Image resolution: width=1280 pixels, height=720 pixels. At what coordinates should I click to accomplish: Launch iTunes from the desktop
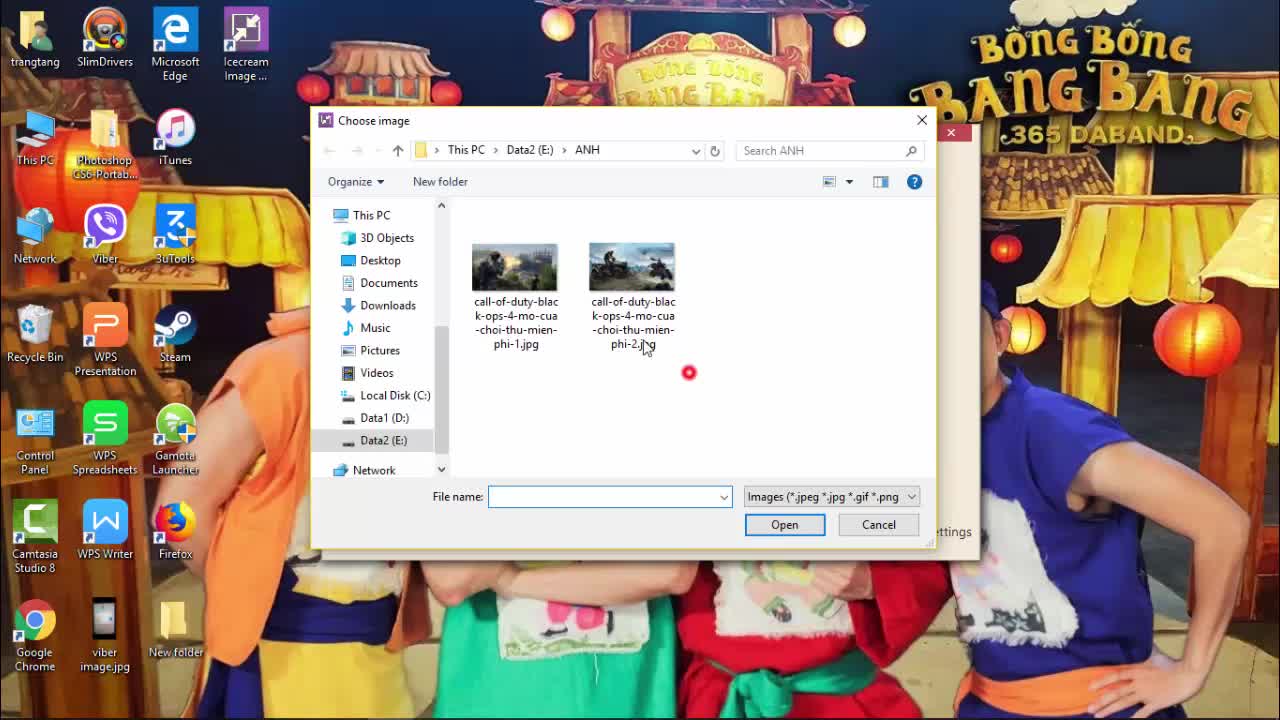coord(175,138)
